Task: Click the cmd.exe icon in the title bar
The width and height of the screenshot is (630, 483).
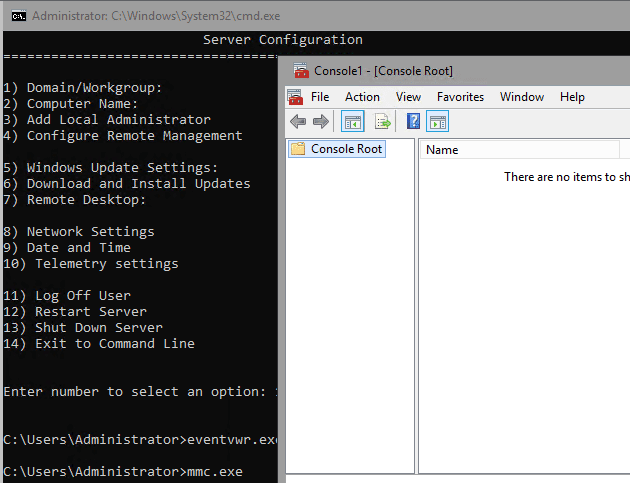Action: click(x=16, y=16)
